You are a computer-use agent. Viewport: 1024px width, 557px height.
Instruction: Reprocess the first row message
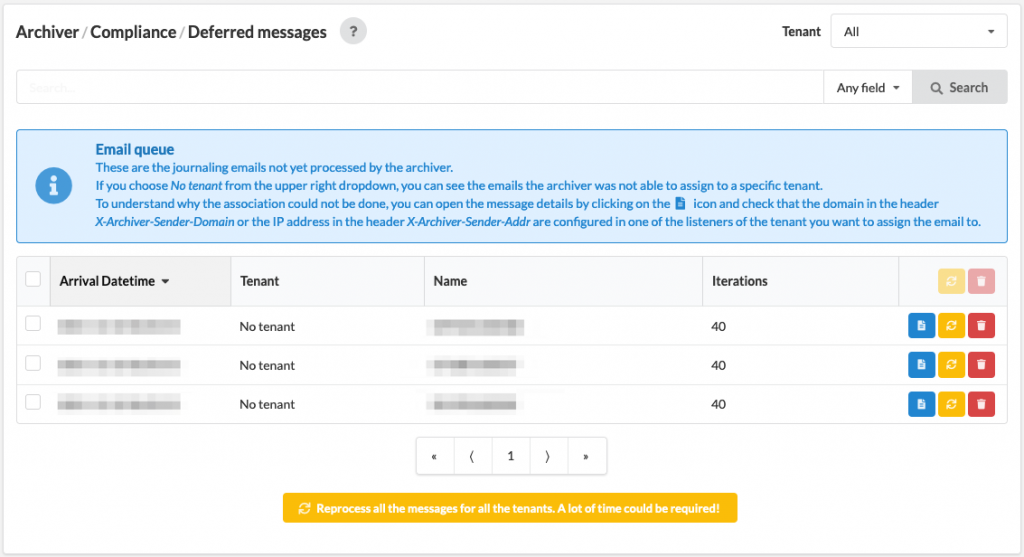click(951, 326)
